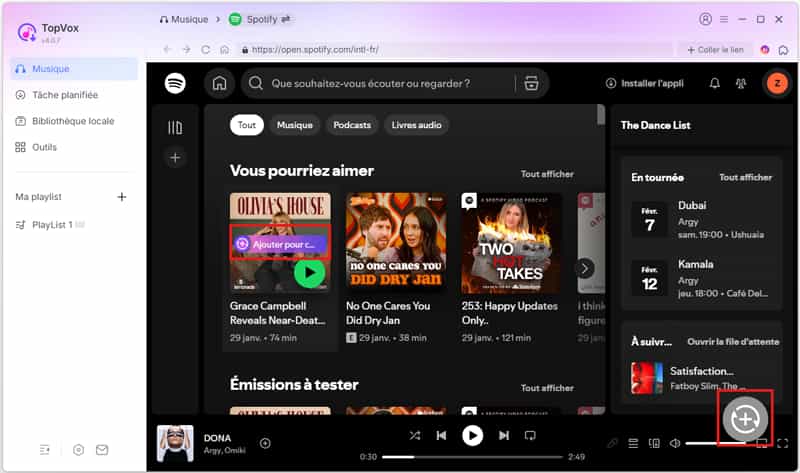Reload the Spotify web page

click(206, 49)
